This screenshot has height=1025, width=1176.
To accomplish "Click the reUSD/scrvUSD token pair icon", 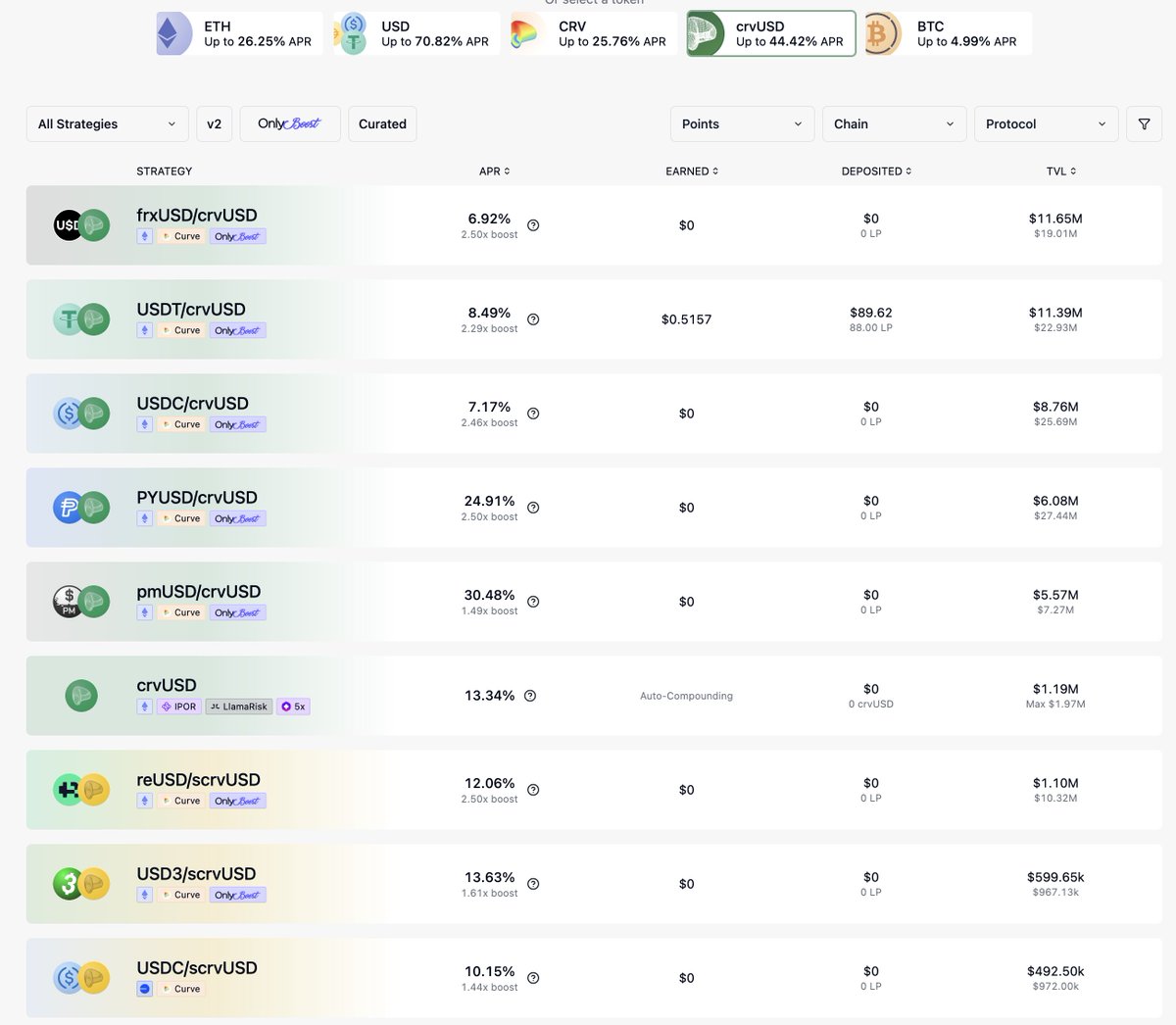I will [x=80, y=790].
